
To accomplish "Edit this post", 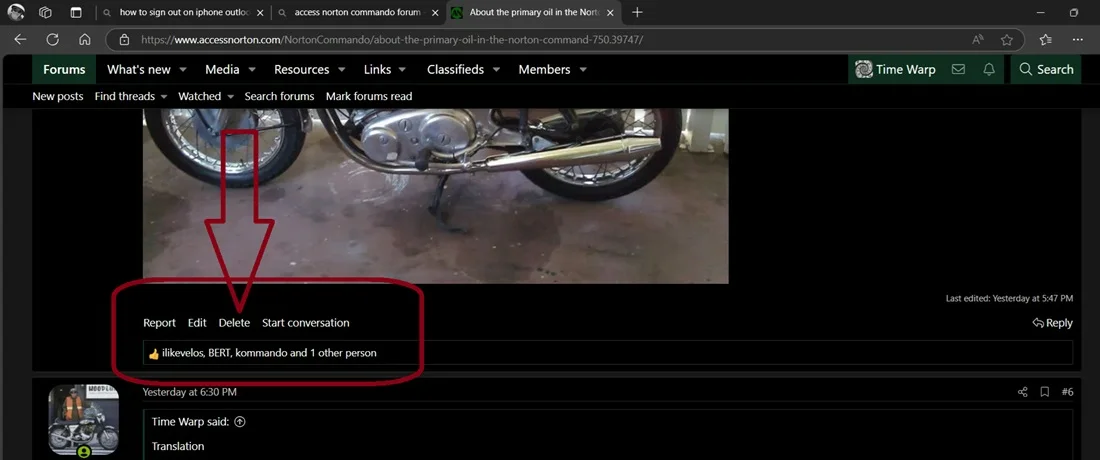I will tap(197, 323).
